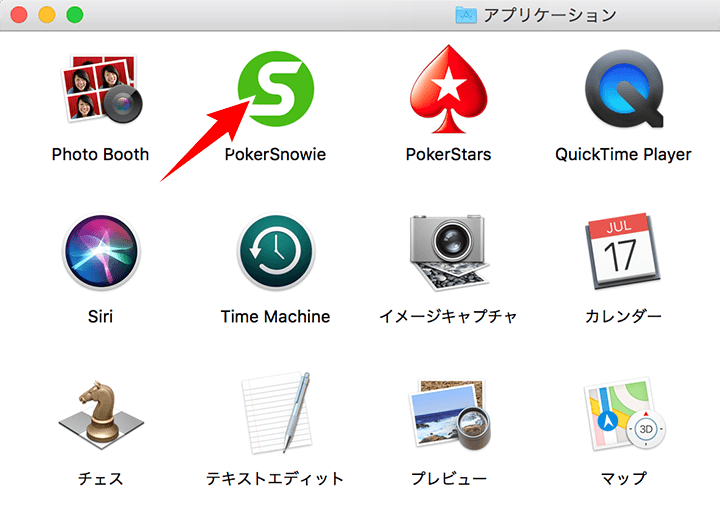Close the Finder window with red button
The height and width of the screenshot is (505, 720).
pos(19,15)
